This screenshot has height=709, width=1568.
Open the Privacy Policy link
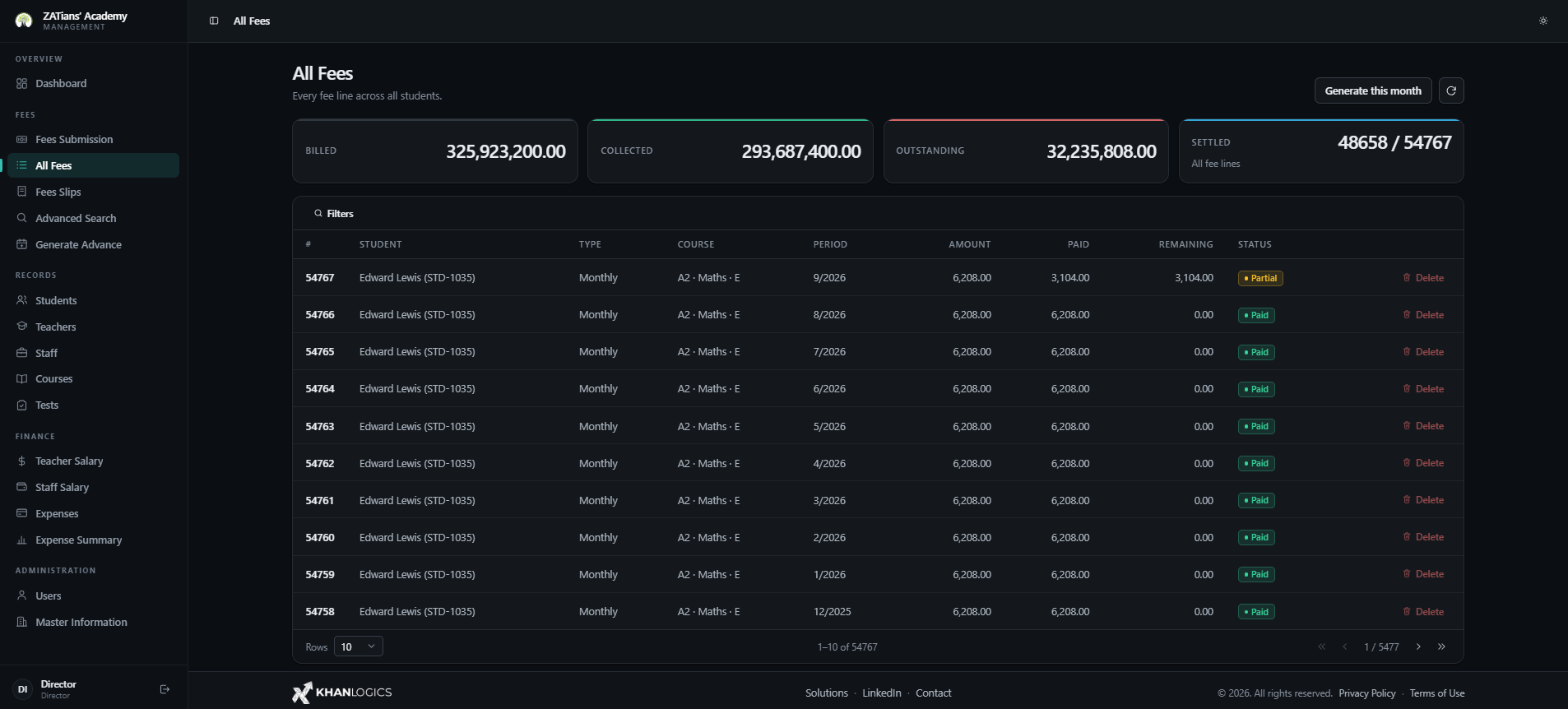[1367, 693]
